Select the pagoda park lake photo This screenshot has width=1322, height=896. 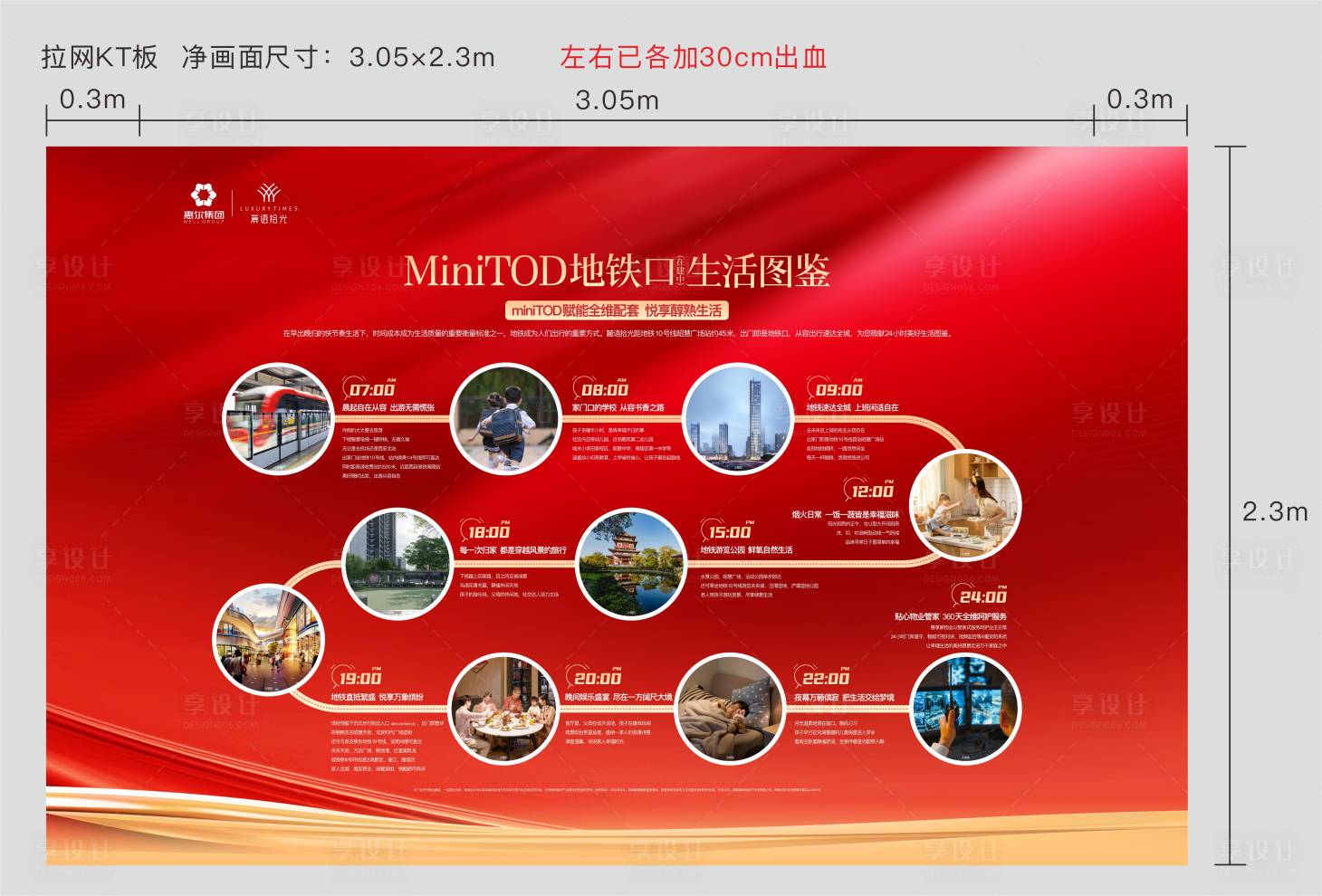coord(631,564)
